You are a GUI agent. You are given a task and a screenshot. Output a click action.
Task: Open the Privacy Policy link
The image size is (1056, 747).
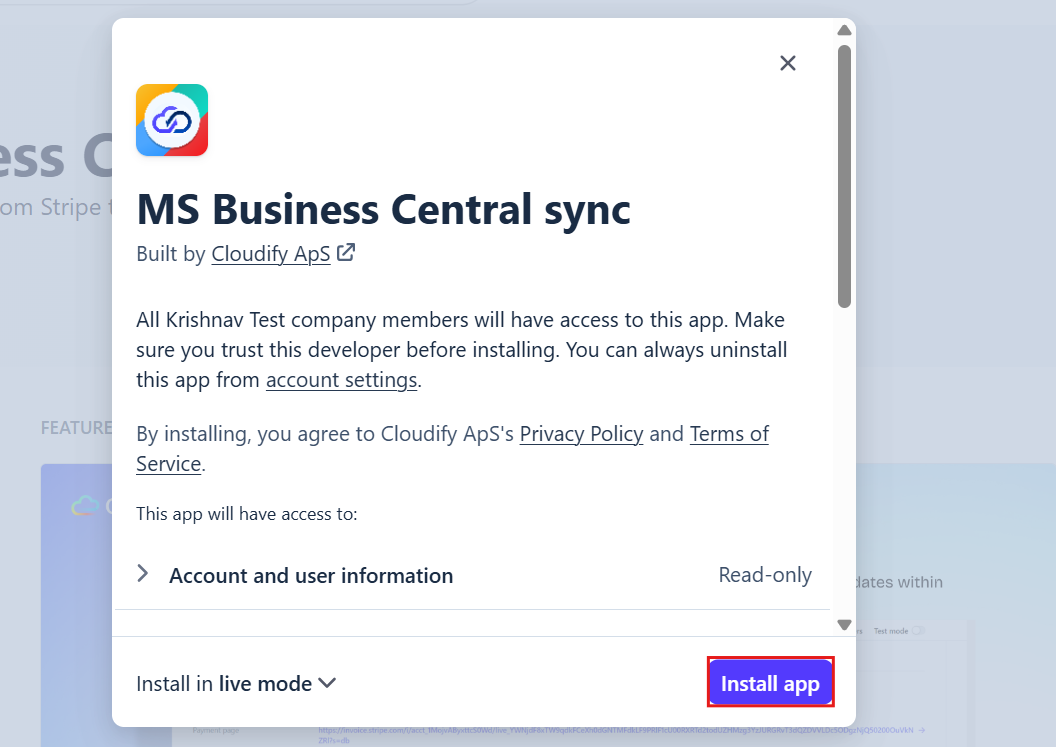point(581,434)
